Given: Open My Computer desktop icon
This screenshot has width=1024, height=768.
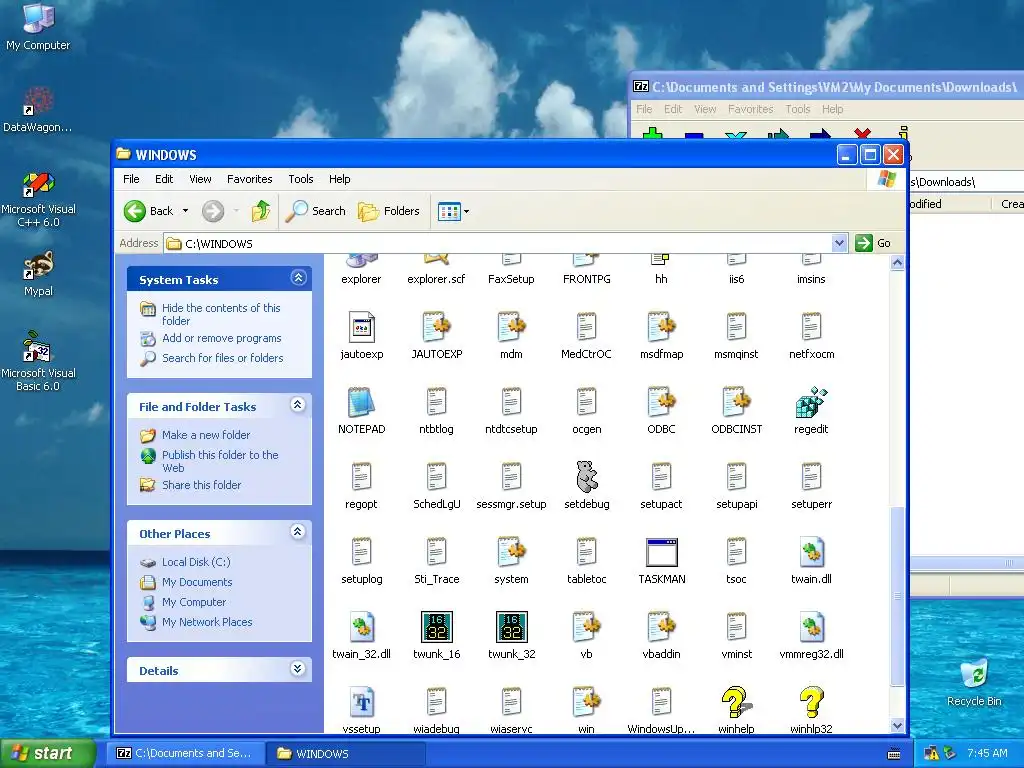Looking at the screenshot, I should click(x=38, y=26).
